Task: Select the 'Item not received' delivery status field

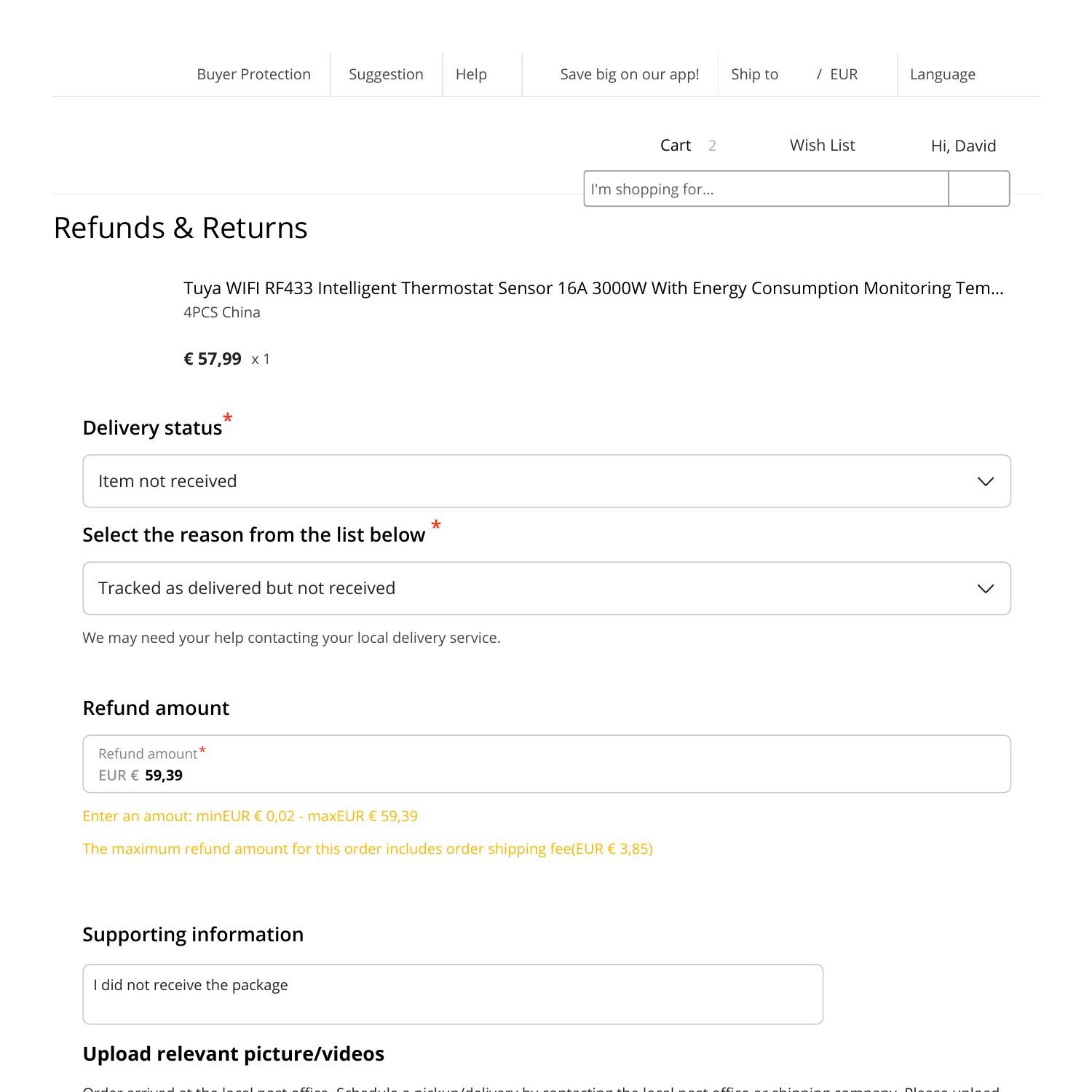Action: tap(510, 480)
